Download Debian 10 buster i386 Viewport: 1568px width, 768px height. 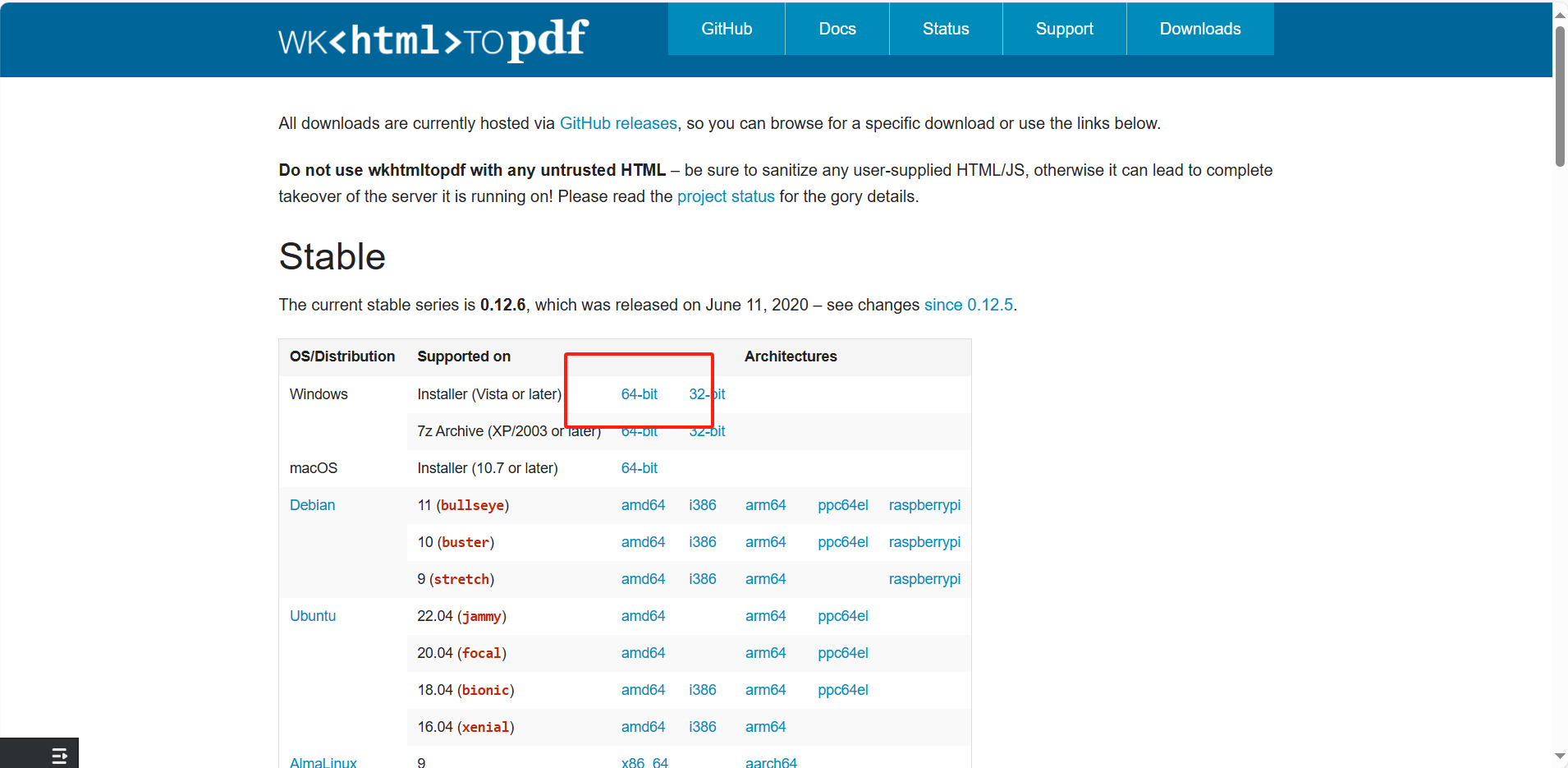click(703, 542)
